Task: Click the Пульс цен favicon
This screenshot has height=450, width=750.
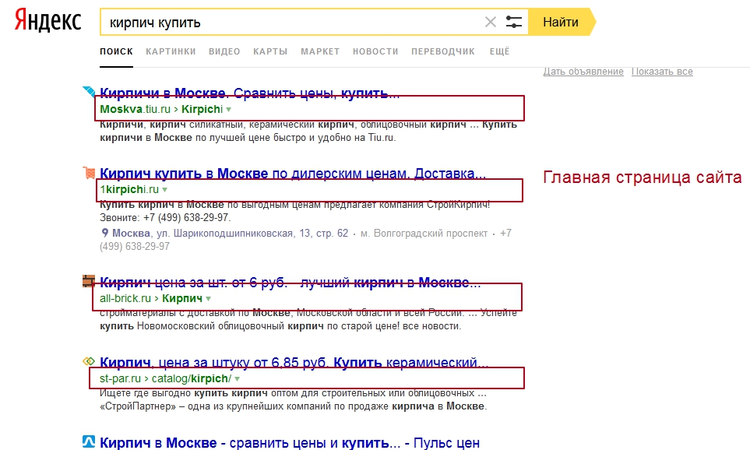Action: (x=89, y=441)
